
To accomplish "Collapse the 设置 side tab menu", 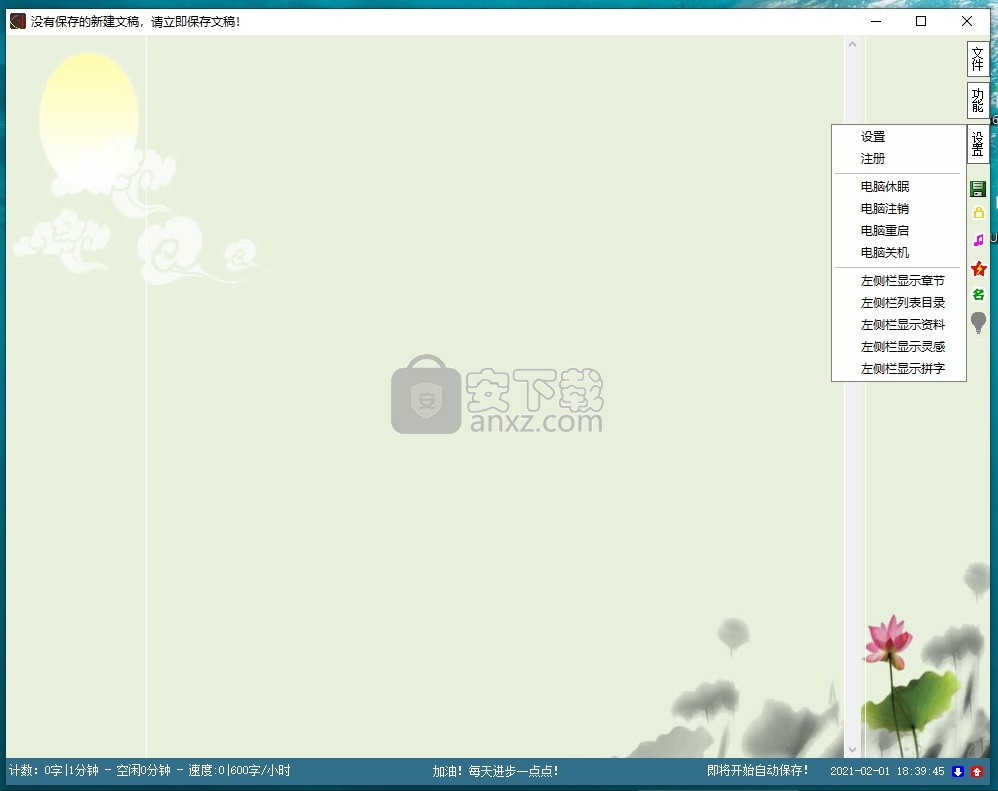I will click(977, 144).
